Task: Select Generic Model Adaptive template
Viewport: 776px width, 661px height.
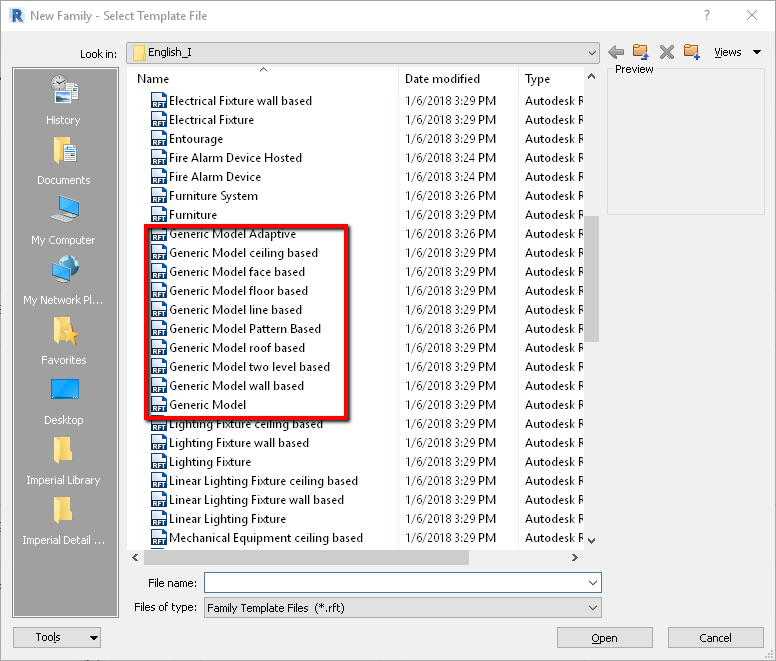Action: (x=232, y=234)
